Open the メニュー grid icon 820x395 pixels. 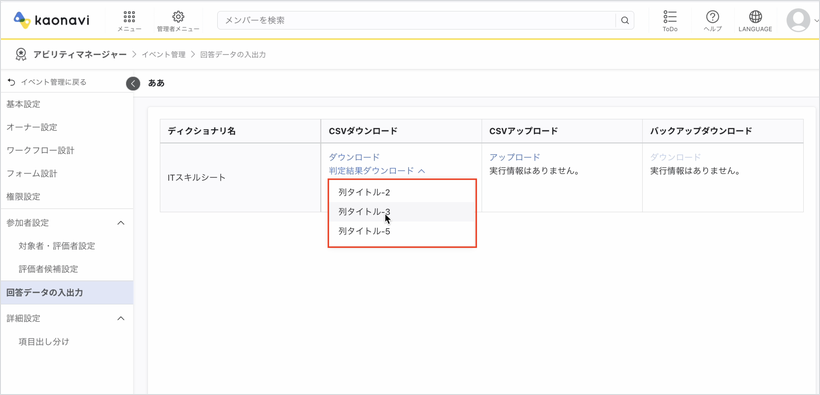click(x=129, y=21)
